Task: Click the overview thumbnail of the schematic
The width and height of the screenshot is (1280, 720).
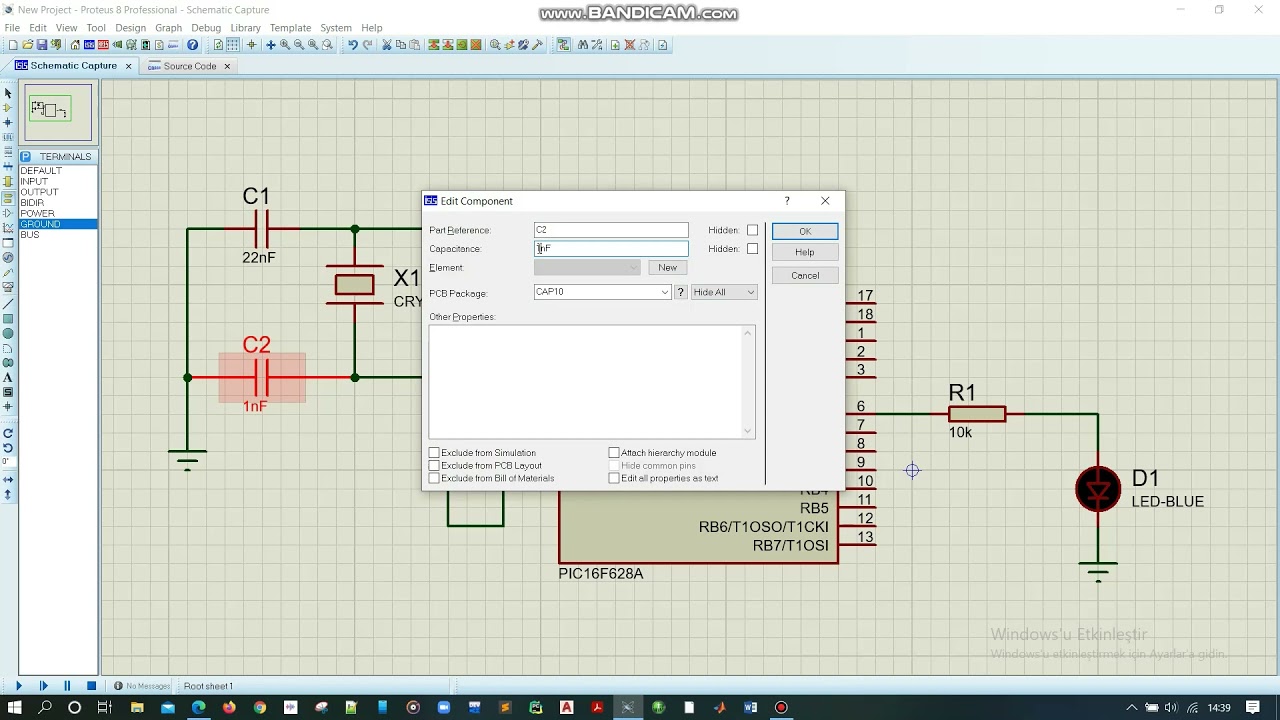Action: pyautogui.click(x=59, y=113)
